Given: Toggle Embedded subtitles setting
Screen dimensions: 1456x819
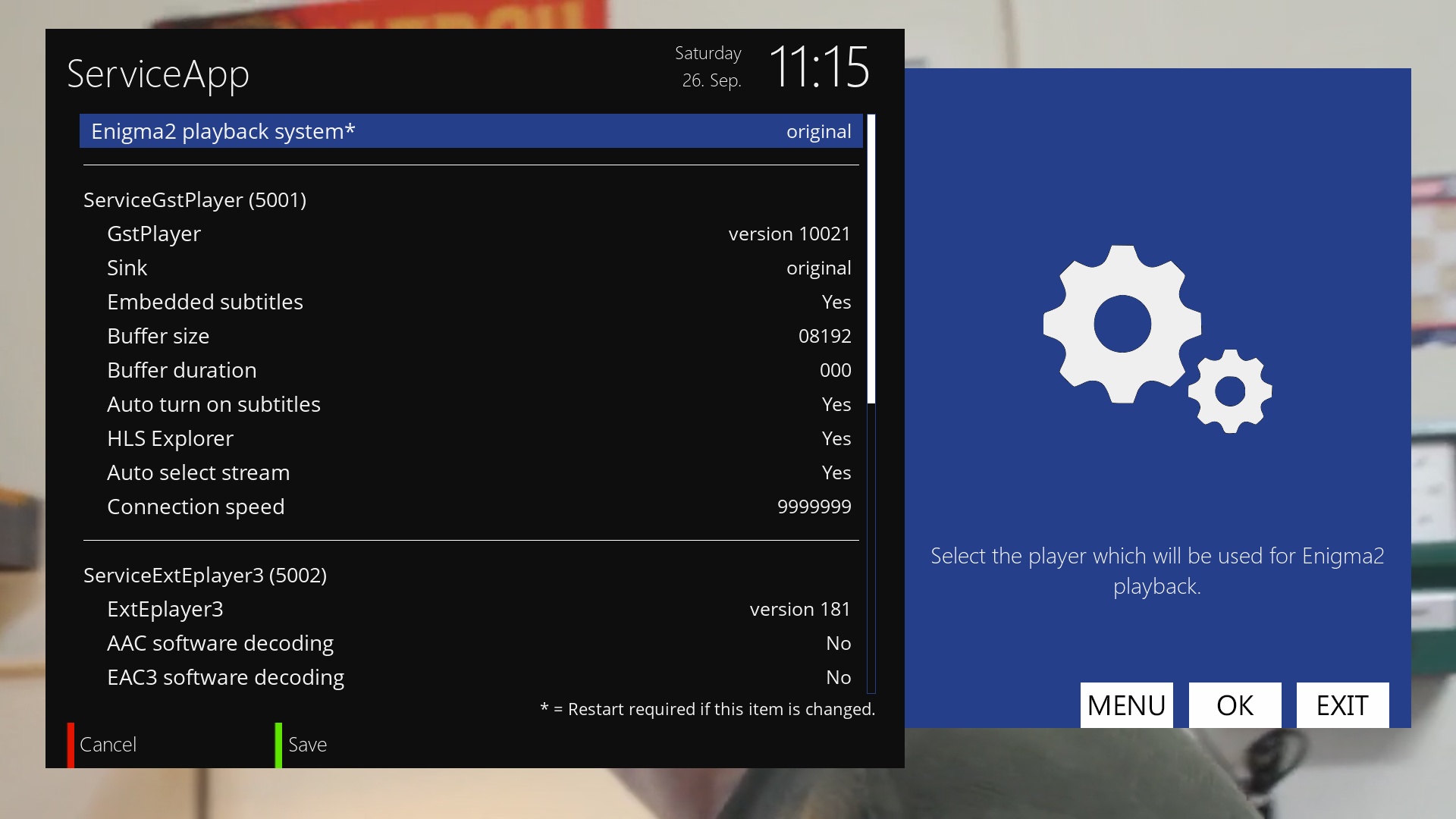Looking at the screenshot, I should (x=471, y=302).
